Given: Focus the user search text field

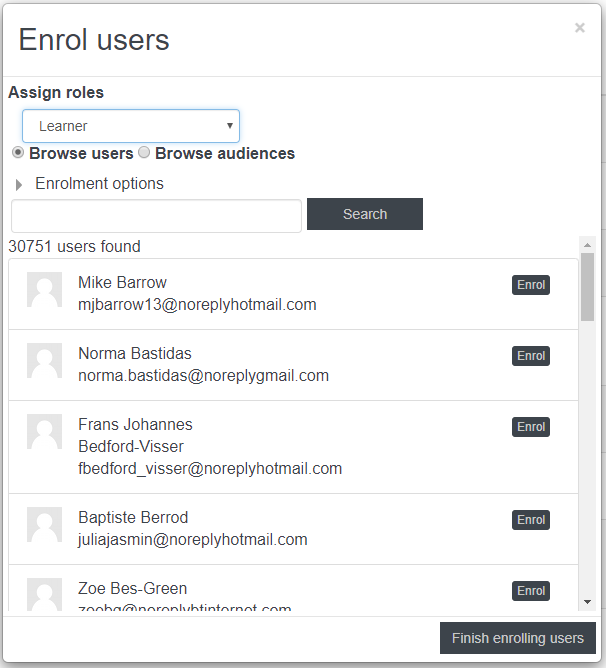Looking at the screenshot, I should (x=156, y=216).
